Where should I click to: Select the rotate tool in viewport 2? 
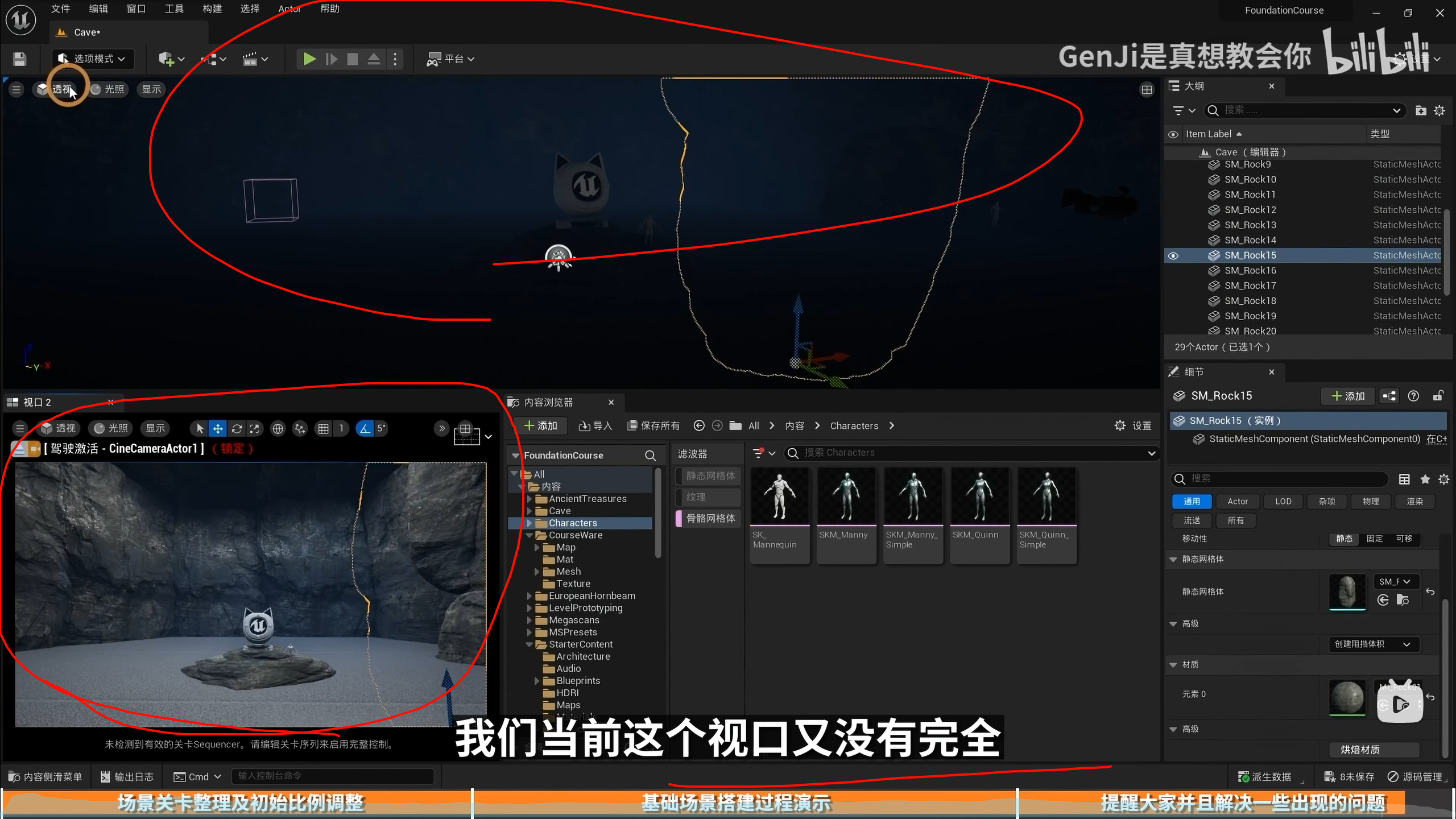point(237,428)
